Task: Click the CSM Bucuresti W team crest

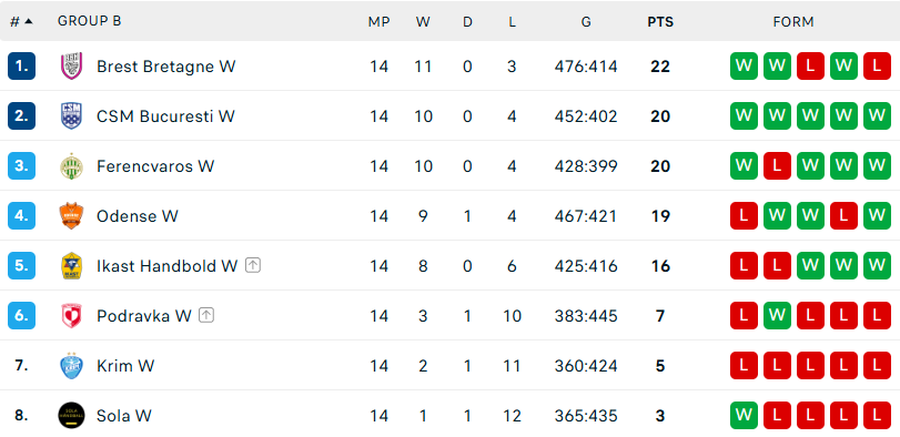Action: [x=70, y=116]
